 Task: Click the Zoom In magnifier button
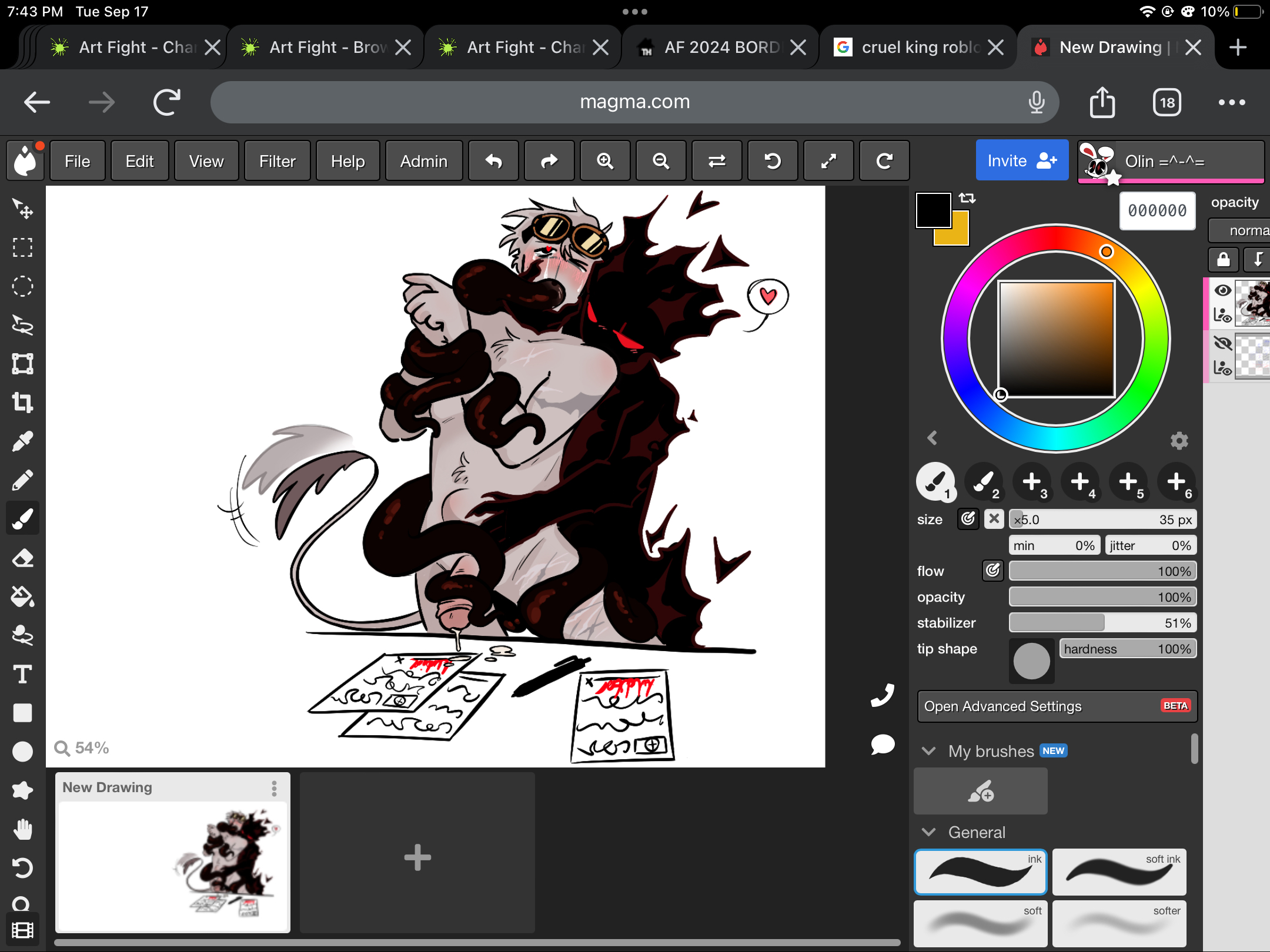(x=605, y=161)
